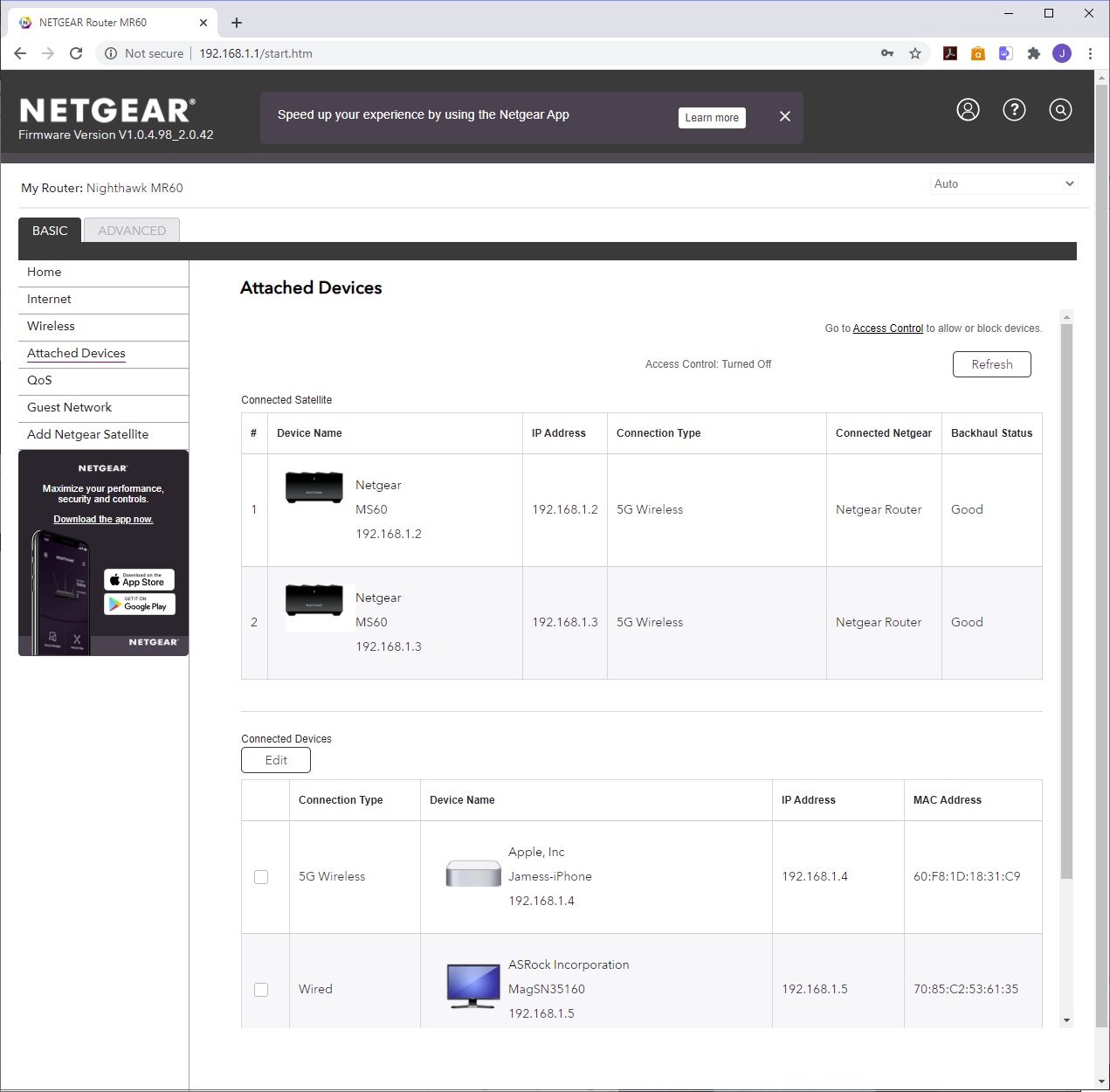Screen dimensions: 1110x1092
Task: Open a new browser tab
Action: (237, 23)
